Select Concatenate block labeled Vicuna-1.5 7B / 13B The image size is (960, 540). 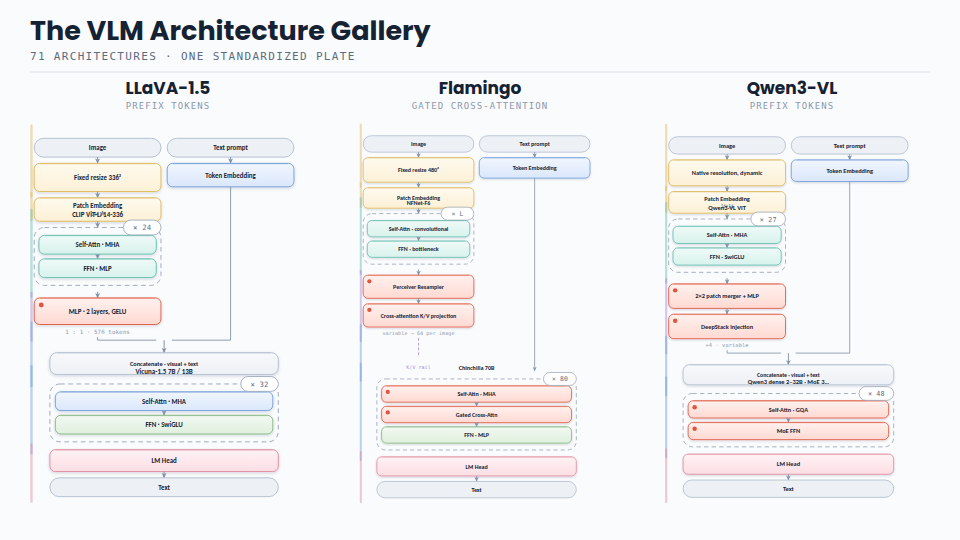point(164,364)
